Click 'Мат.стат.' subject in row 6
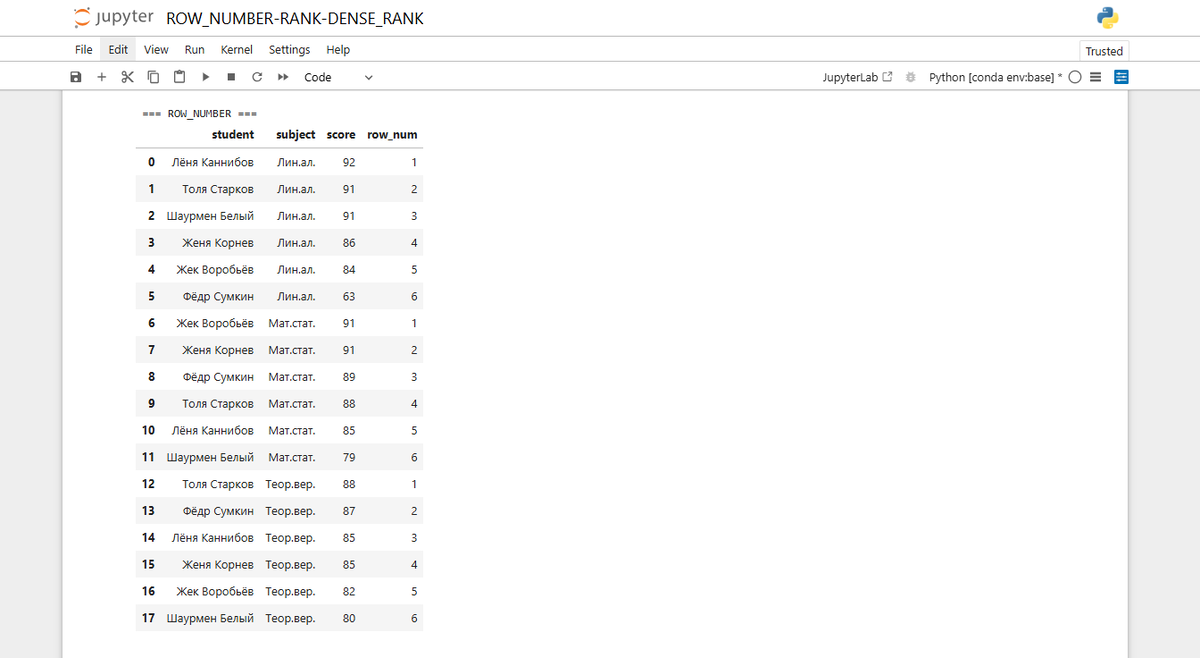The image size is (1200, 658). 292,323
